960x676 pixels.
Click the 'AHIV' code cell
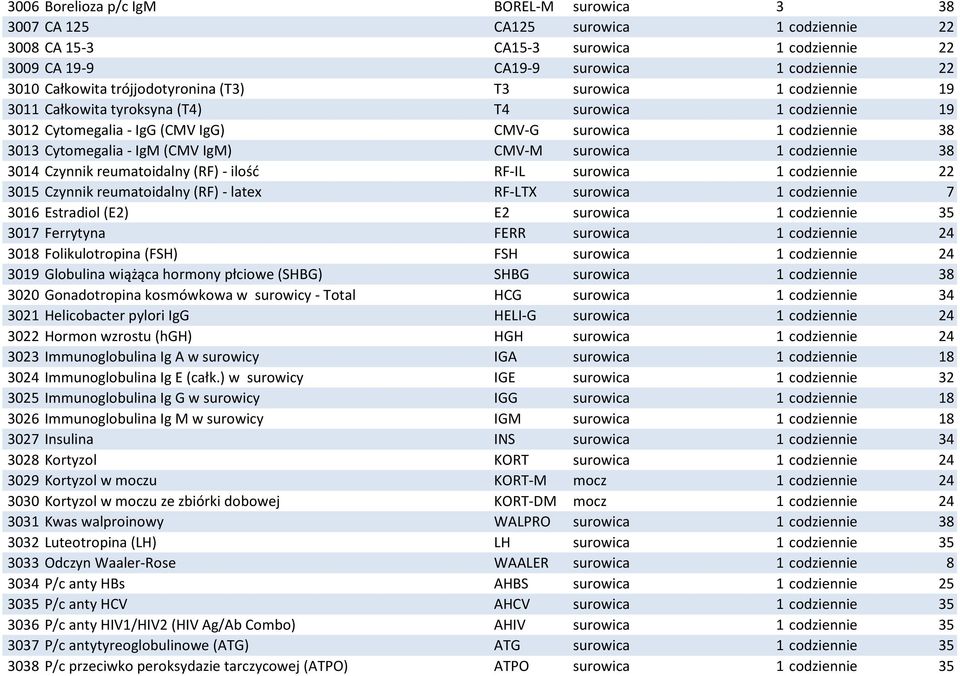point(509,625)
